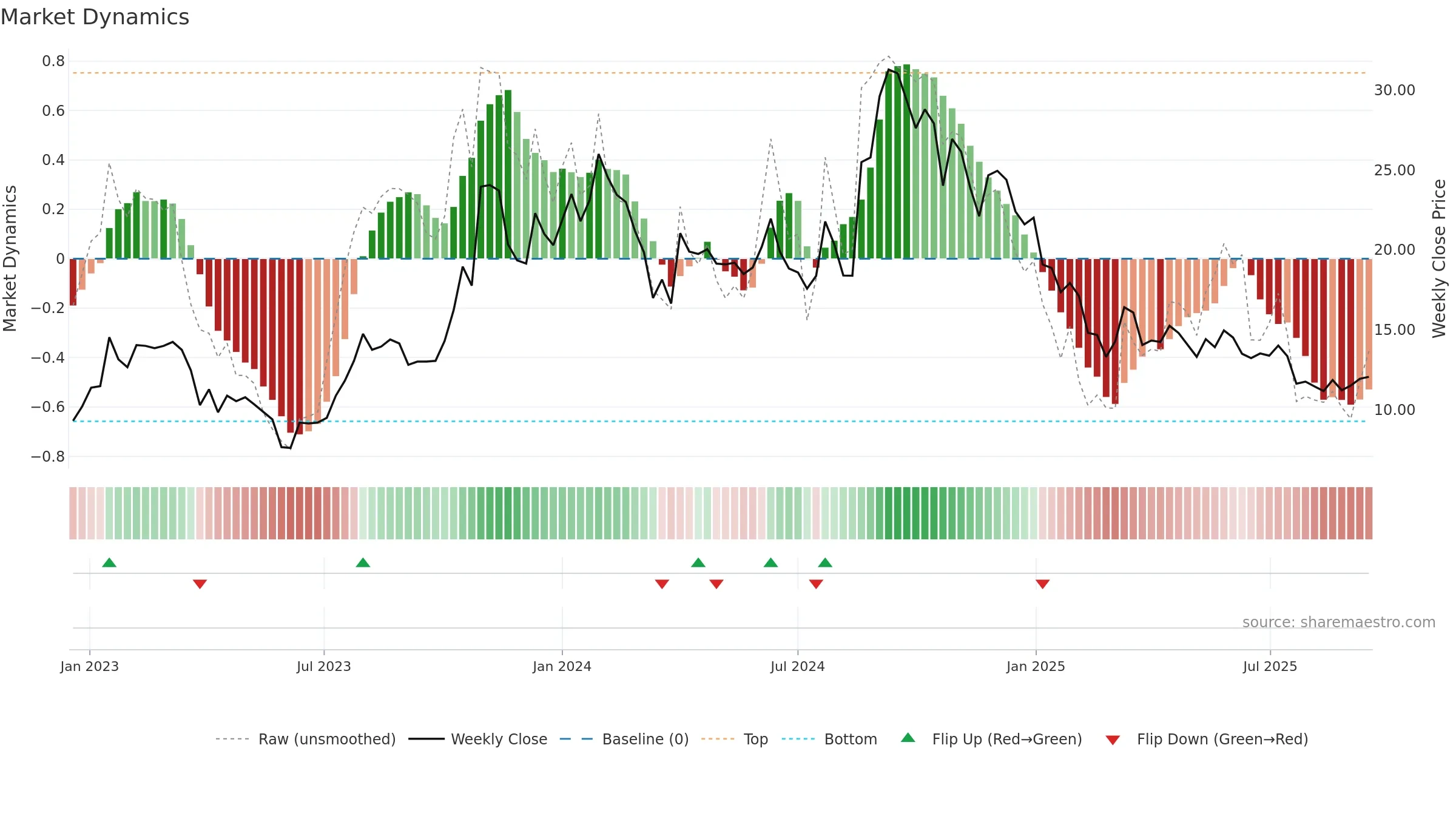
Task: Select the green flip-up triangle just before Jul 2024
Action: [x=770, y=562]
